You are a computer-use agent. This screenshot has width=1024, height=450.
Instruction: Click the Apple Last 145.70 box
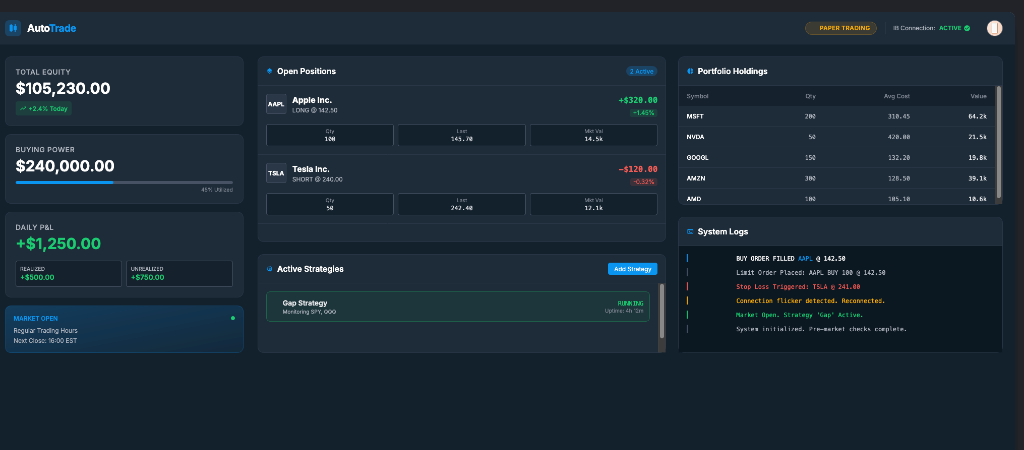pyautogui.click(x=462, y=135)
